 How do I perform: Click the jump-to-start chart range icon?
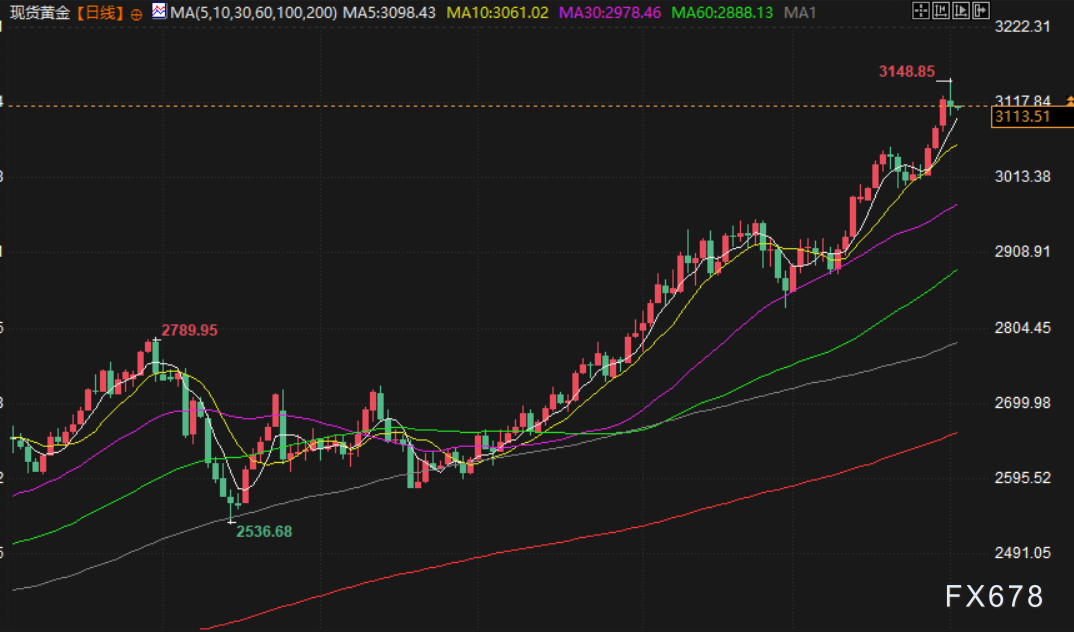point(941,10)
